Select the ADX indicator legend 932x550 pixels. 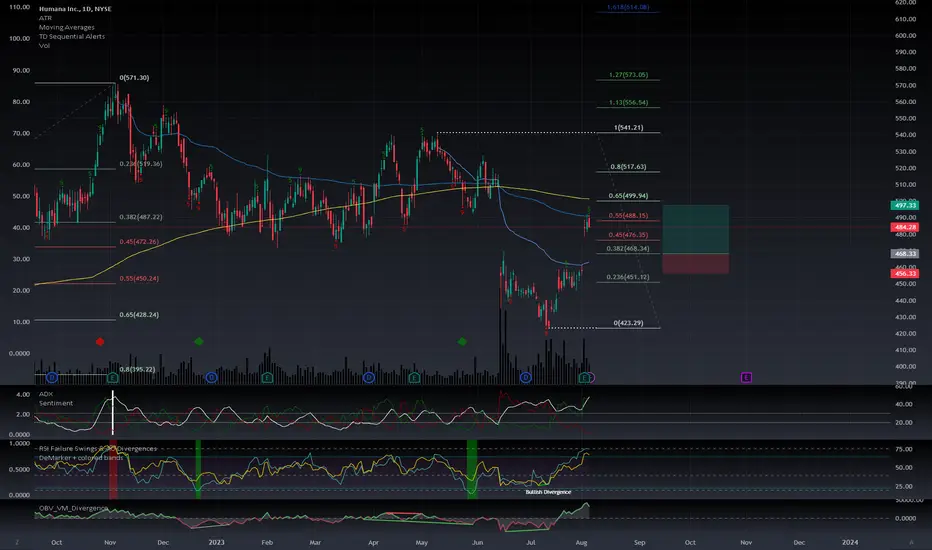pyautogui.click(x=46, y=394)
